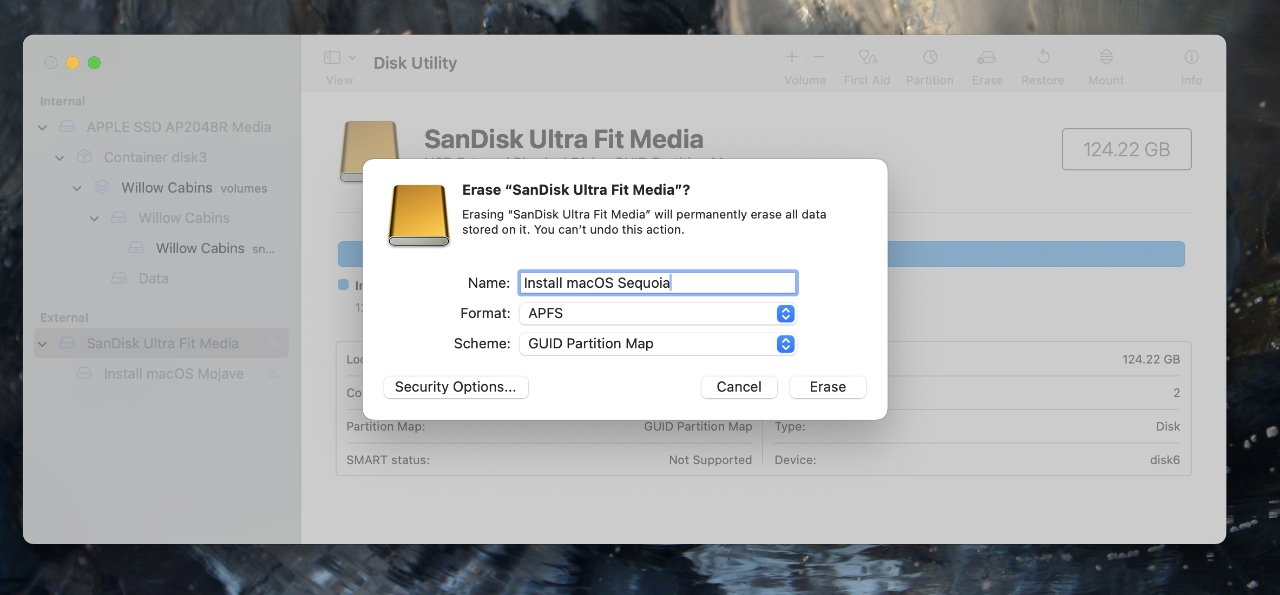Collapse nested Willow Cabins volume chevron
Image resolution: width=1280 pixels, height=595 pixels.
coord(95,218)
